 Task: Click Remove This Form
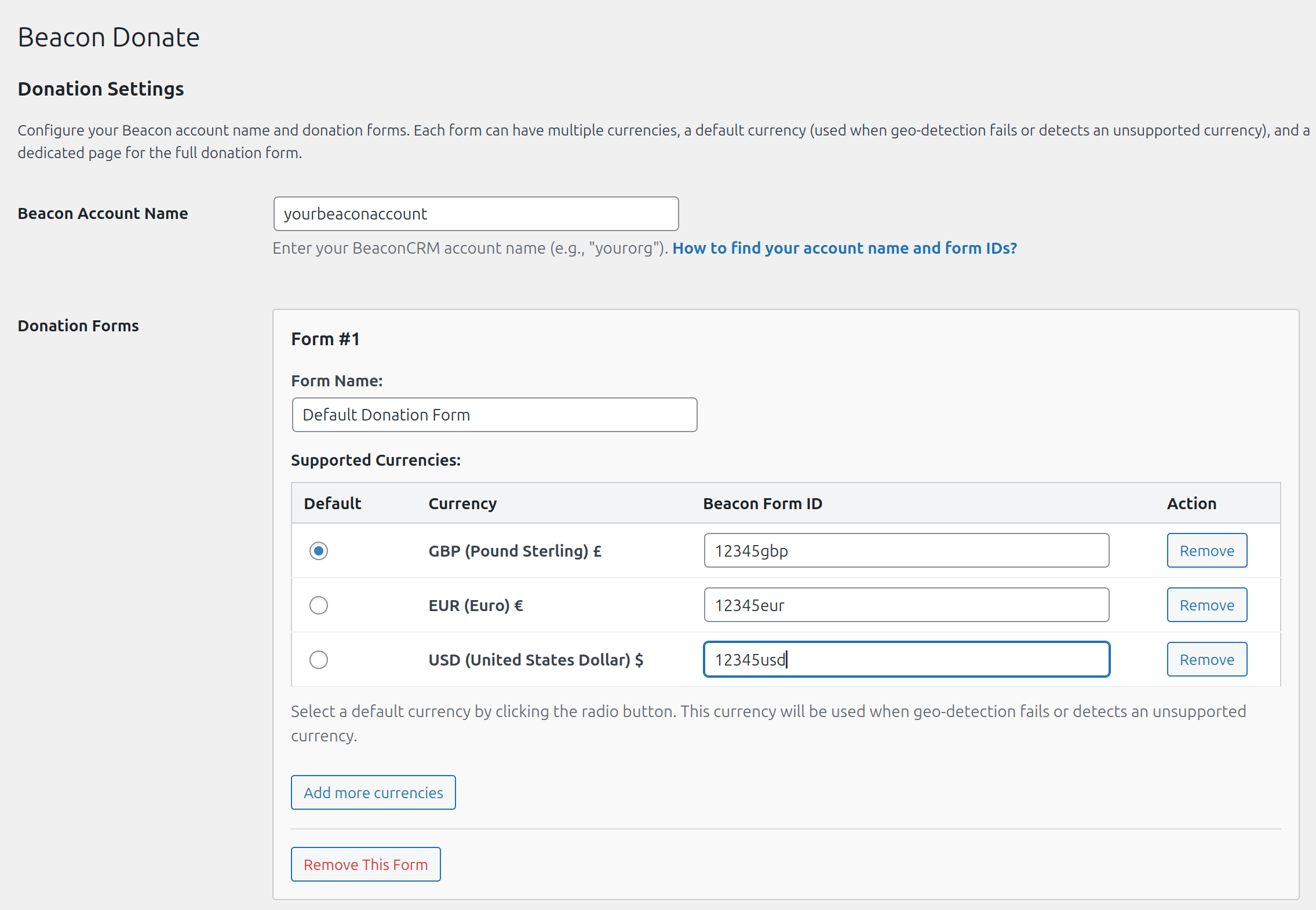point(366,864)
